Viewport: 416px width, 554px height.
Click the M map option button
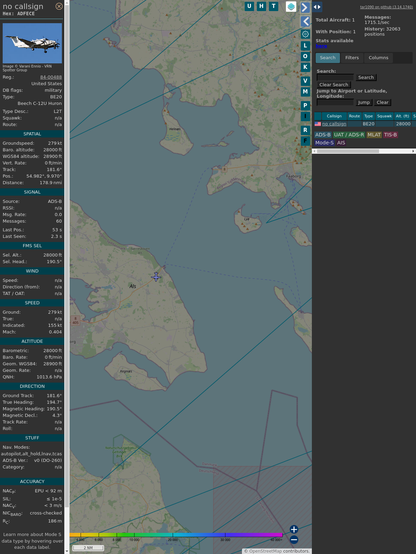pyautogui.click(x=305, y=92)
